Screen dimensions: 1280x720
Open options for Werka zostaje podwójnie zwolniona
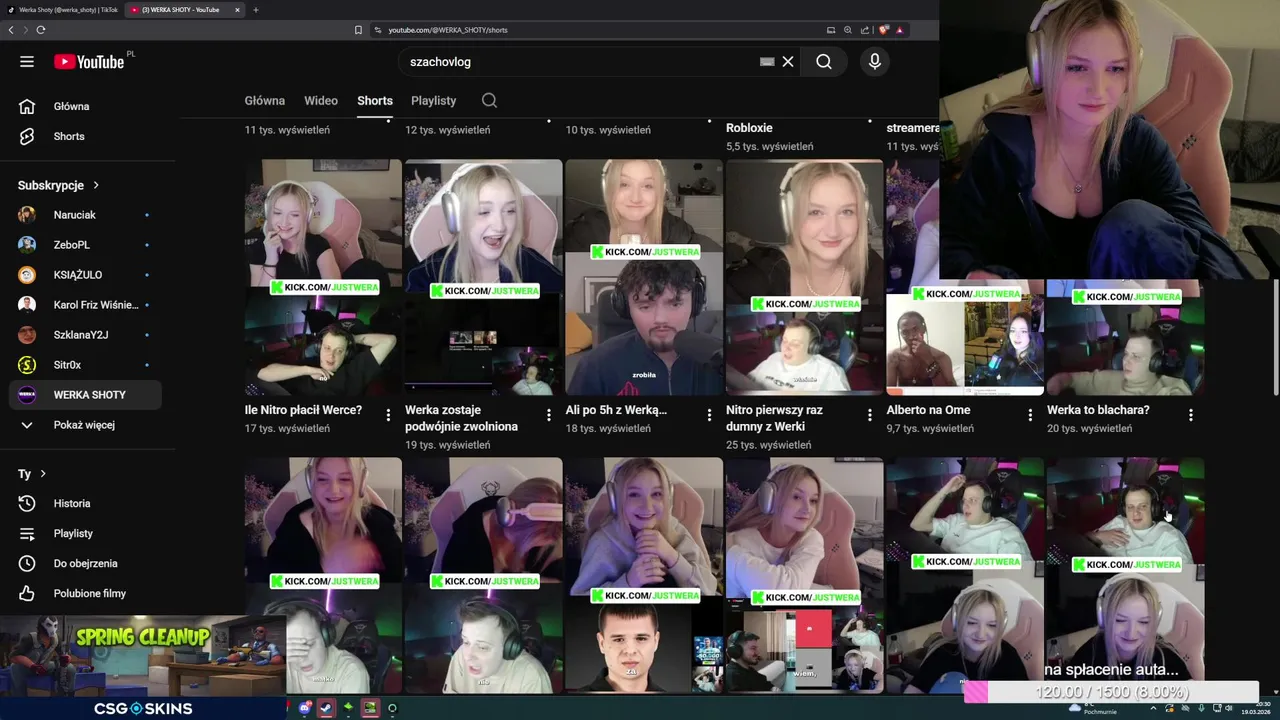[549, 415]
